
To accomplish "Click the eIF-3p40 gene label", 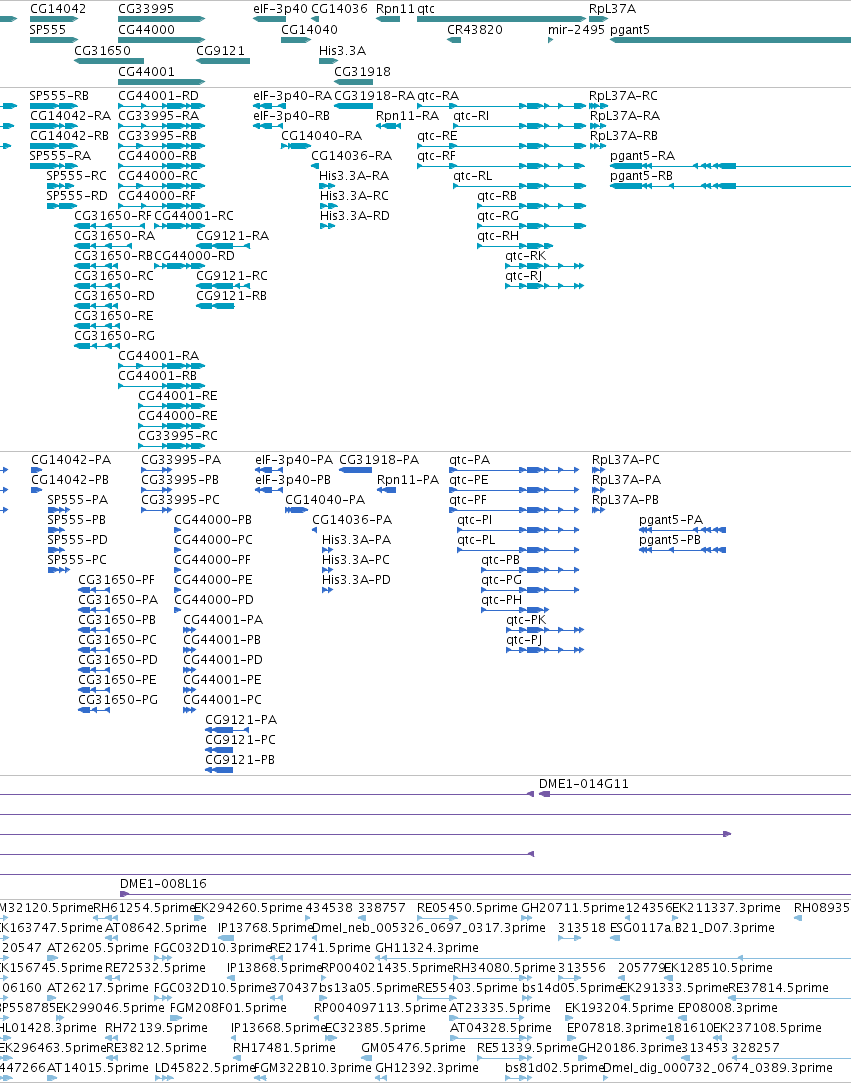I will coord(280,9).
